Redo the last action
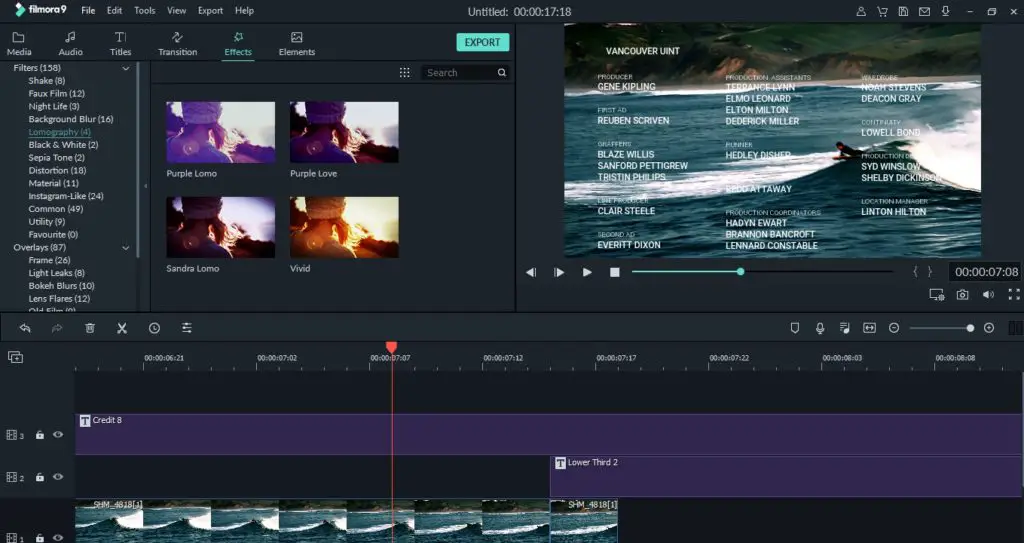1024x543 pixels. pos(57,328)
